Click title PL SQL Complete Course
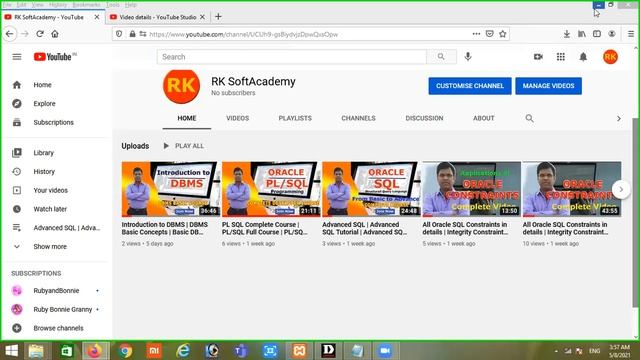640x360 pixels. (264, 228)
